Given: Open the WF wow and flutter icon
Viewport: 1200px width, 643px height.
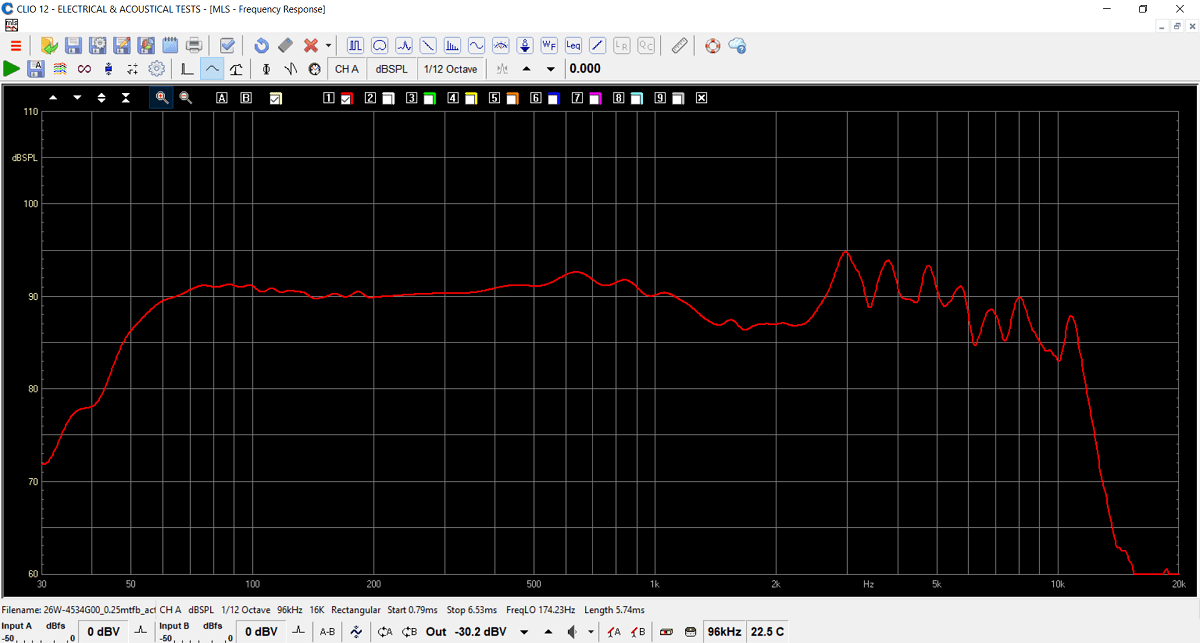Looking at the screenshot, I should [x=549, y=46].
